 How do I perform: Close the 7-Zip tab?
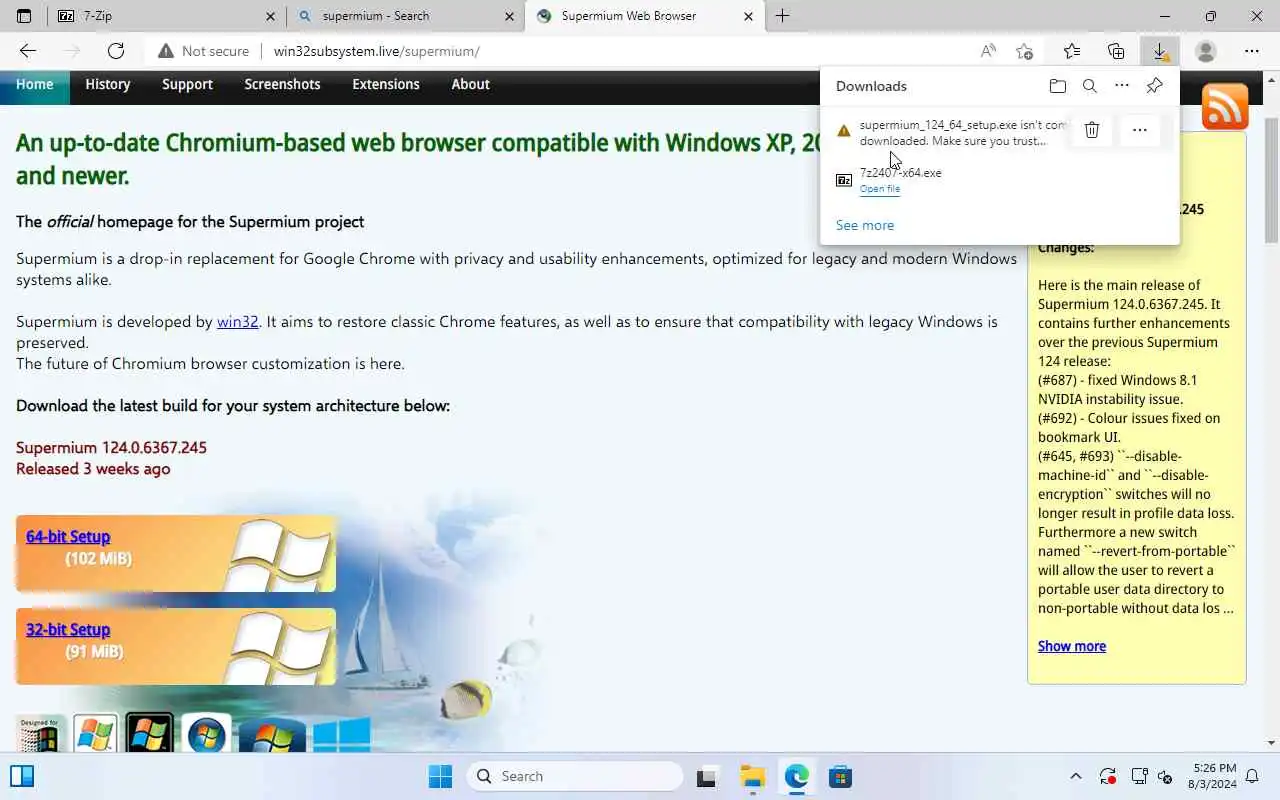tap(271, 16)
